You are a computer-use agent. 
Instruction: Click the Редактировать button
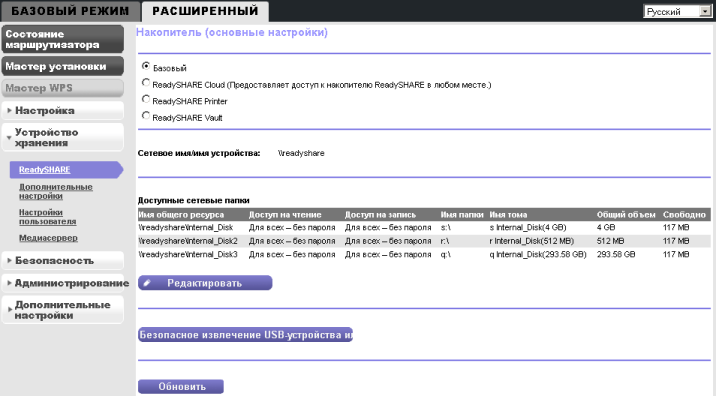tap(205, 283)
